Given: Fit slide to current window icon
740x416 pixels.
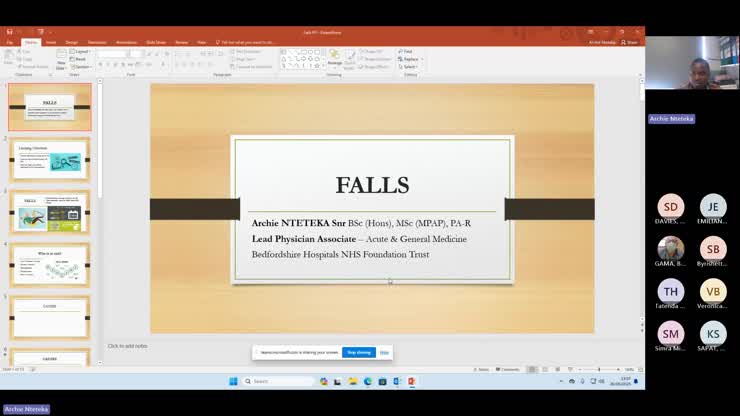Looking at the screenshot, I should point(640,369).
